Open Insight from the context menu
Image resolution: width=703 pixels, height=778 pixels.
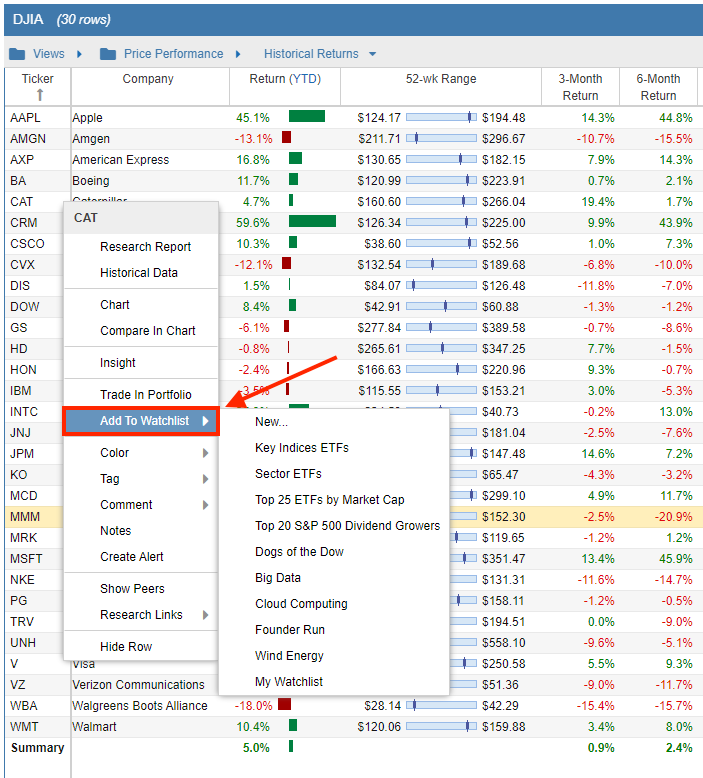[118, 363]
